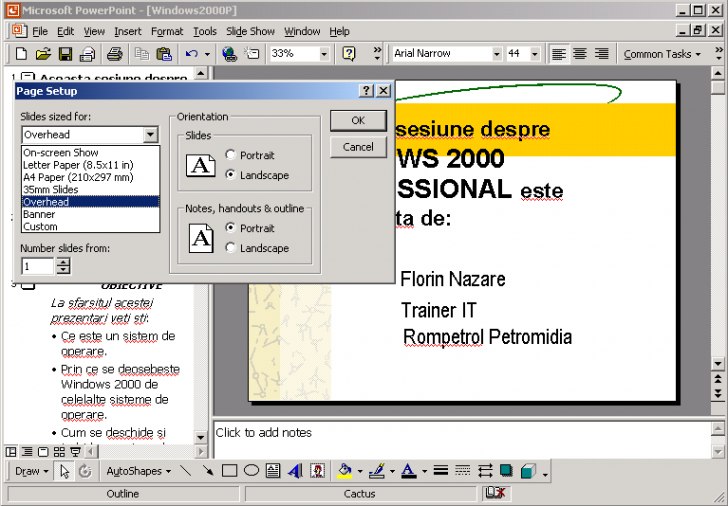Open the File menu

pos(39,32)
